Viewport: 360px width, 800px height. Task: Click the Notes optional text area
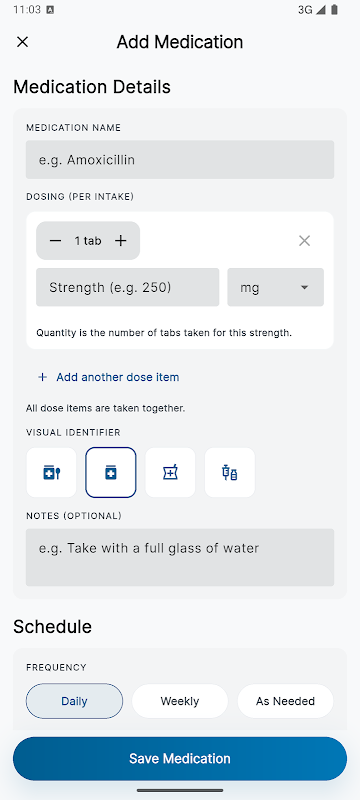180,557
